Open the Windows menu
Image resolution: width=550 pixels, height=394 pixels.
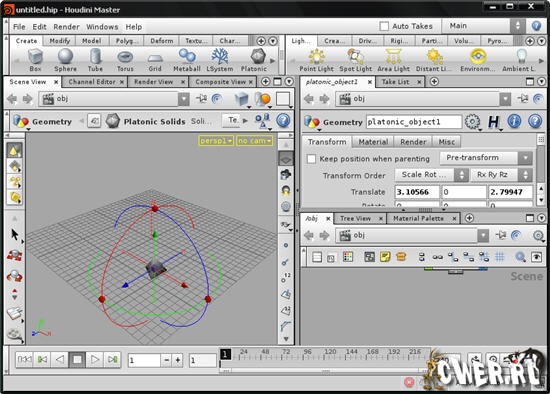[x=102, y=27]
